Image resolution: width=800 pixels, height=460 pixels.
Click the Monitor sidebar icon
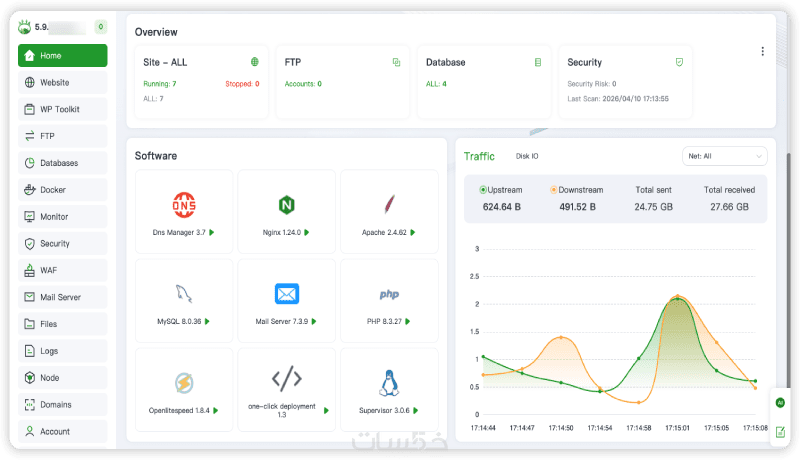pyautogui.click(x=30, y=217)
